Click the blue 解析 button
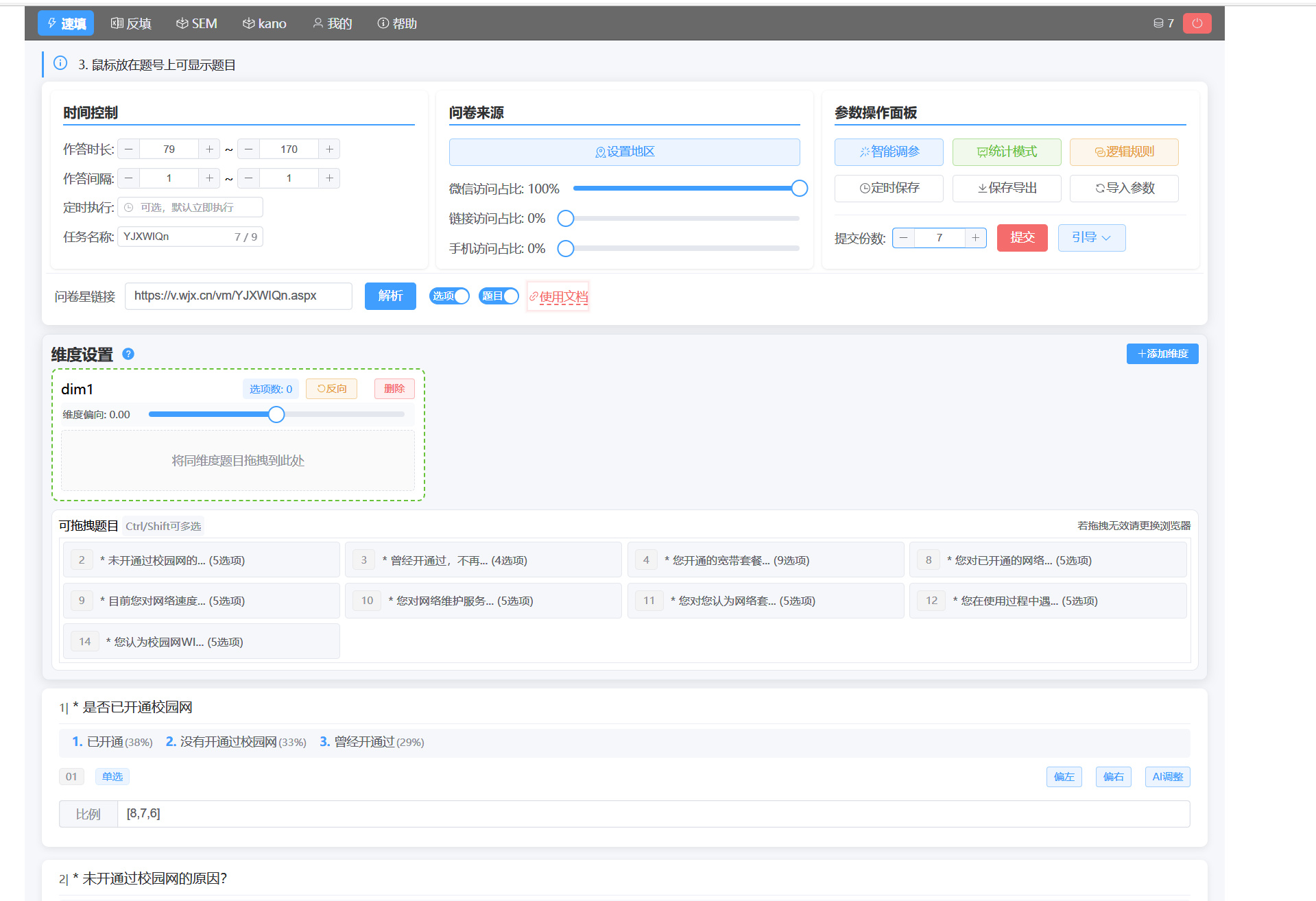This screenshot has height=901, width=1316. (x=390, y=296)
